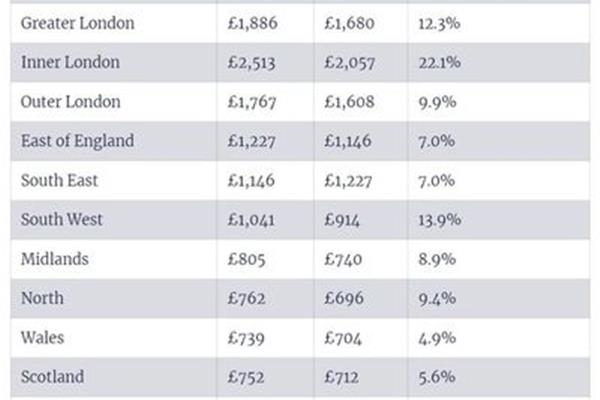Select the Midlands row label
Screen dimensions: 600x400
[55, 259]
